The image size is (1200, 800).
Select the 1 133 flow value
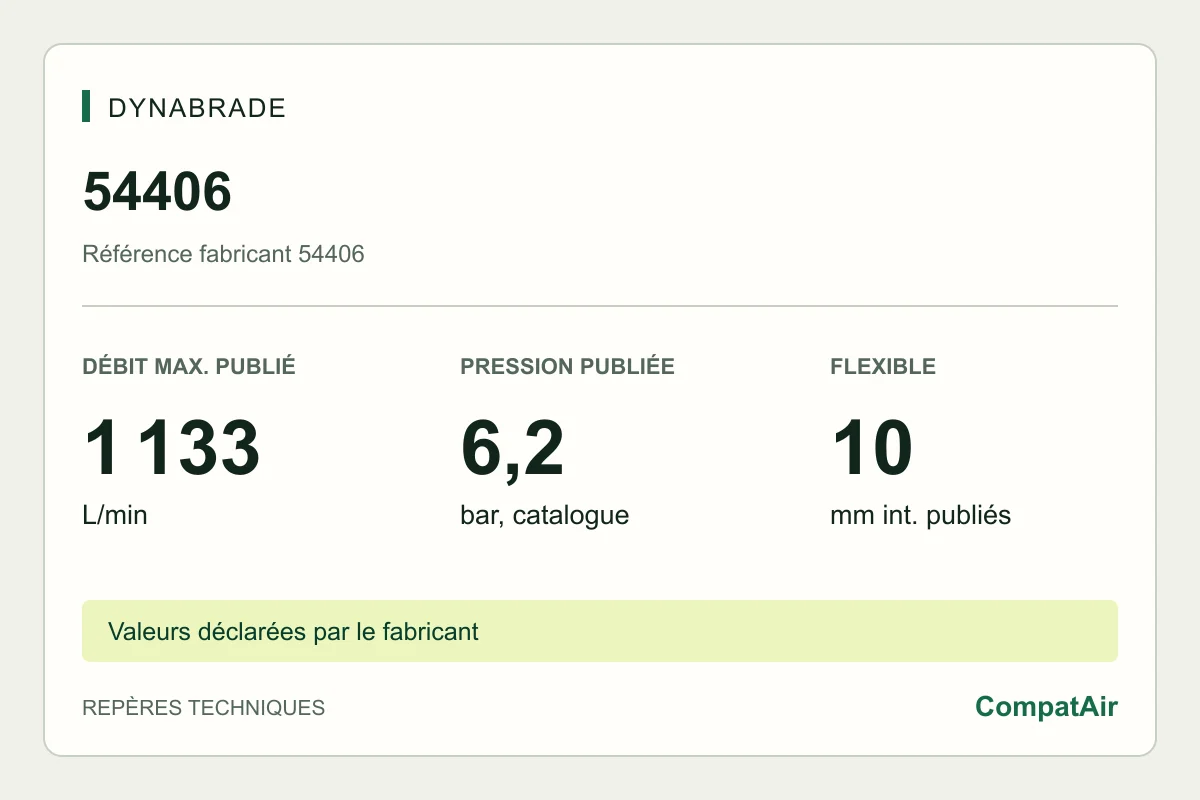click(x=171, y=449)
